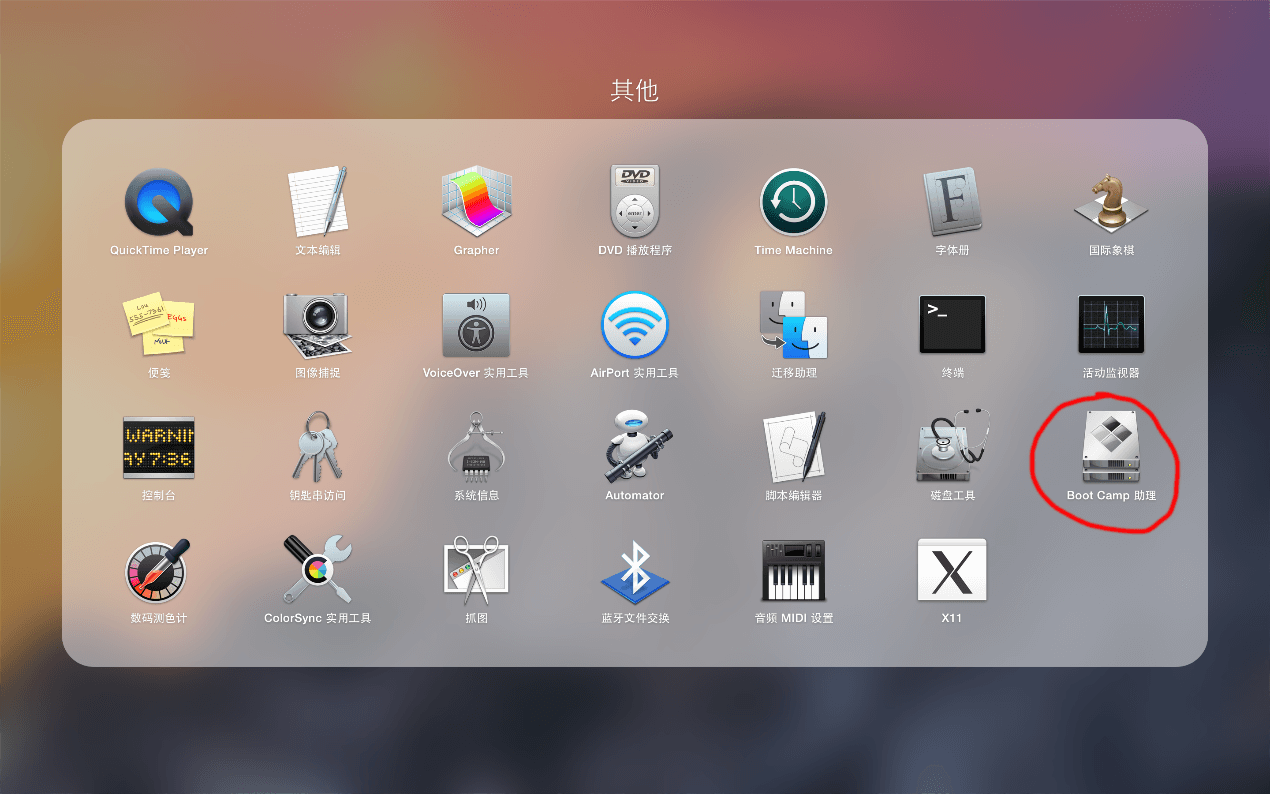The image size is (1270, 794).
Task: Open Automator robot icon
Action: click(x=635, y=447)
